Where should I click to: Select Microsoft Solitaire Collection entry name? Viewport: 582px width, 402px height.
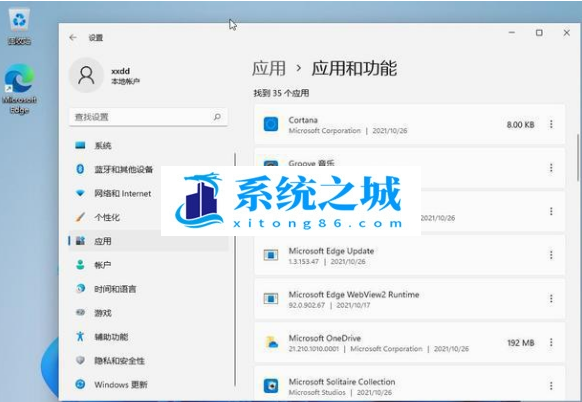[342, 382]
